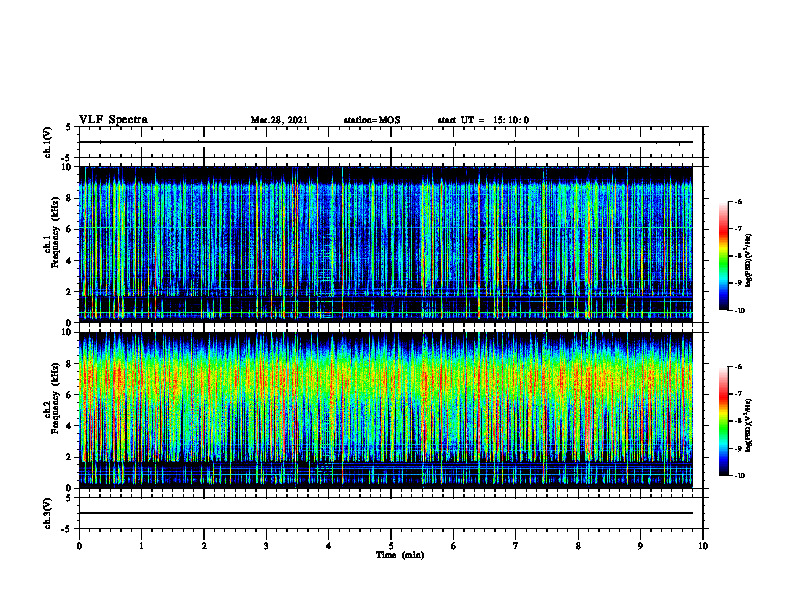Click the ch.1 color bar PSD unit label
This screenshot has width=792, height=612.
pyautogui.click(x=748, y=261)
